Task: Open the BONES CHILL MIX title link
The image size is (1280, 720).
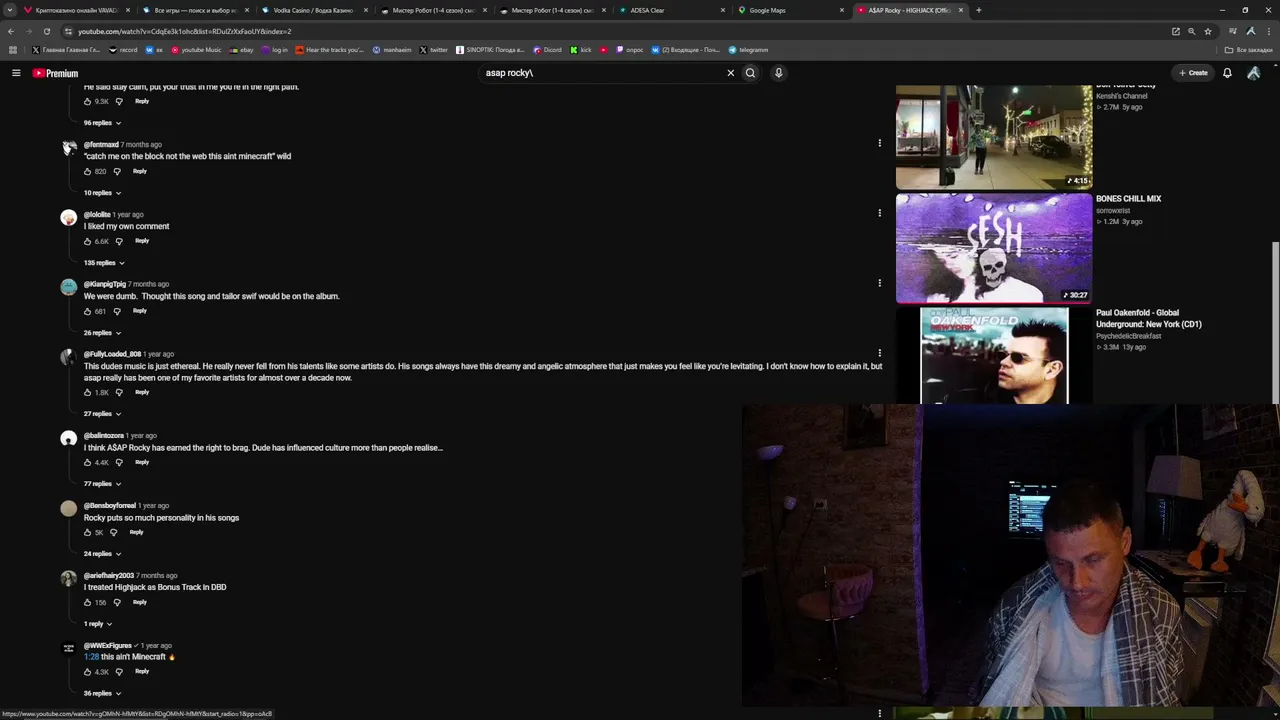Action: 1128,199
